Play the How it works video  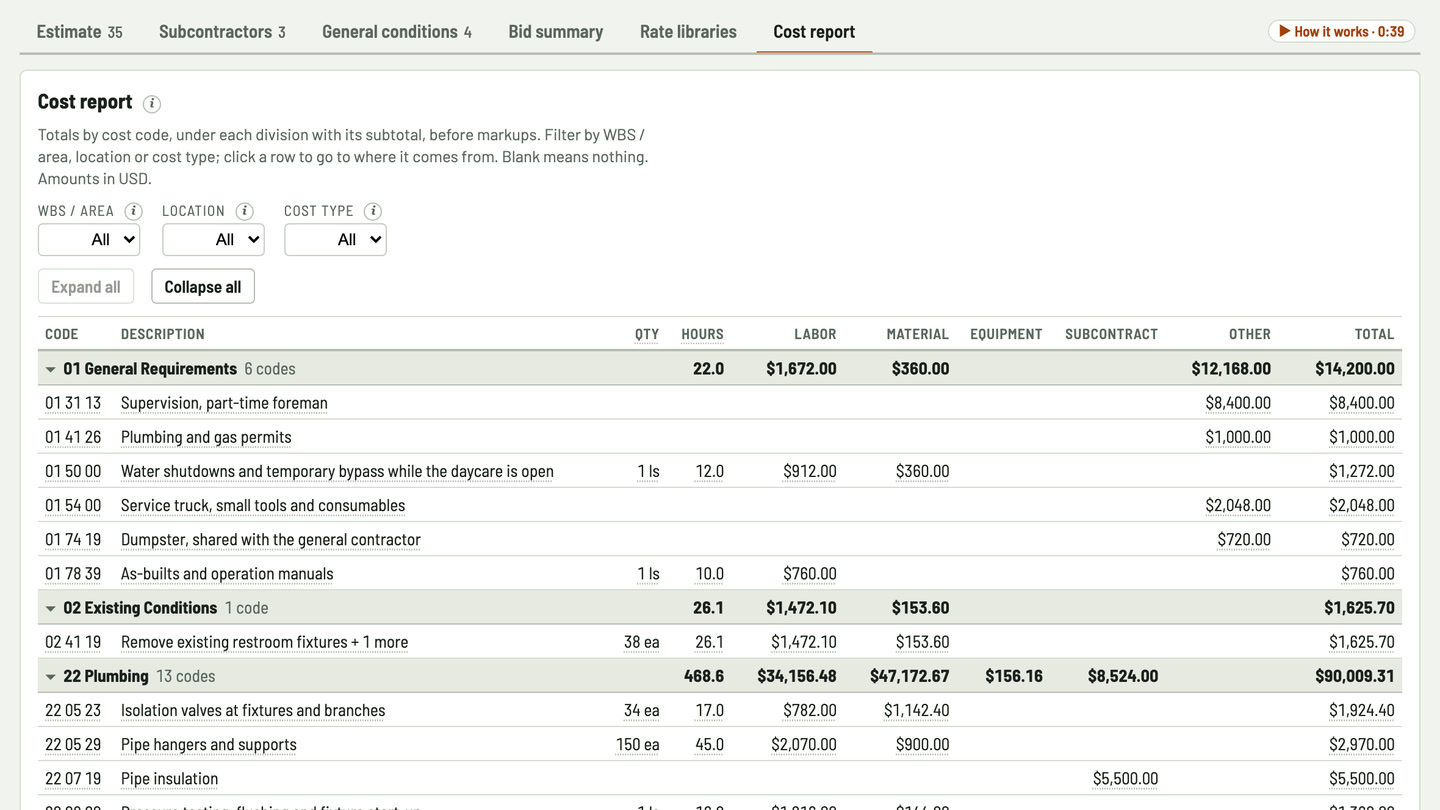pyautogui.click(x=1341, y=31)
